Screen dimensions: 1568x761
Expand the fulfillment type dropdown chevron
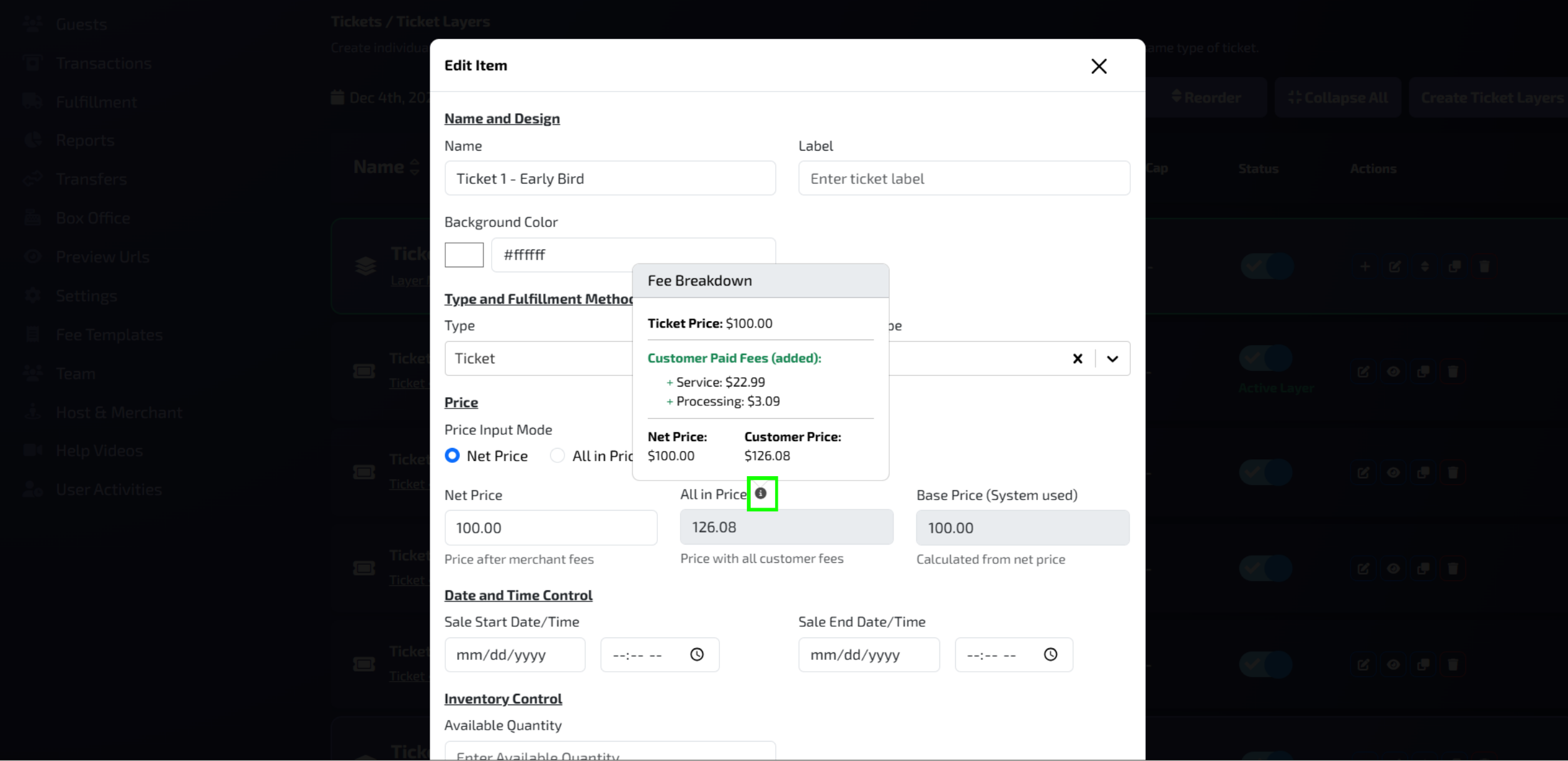1113,358
